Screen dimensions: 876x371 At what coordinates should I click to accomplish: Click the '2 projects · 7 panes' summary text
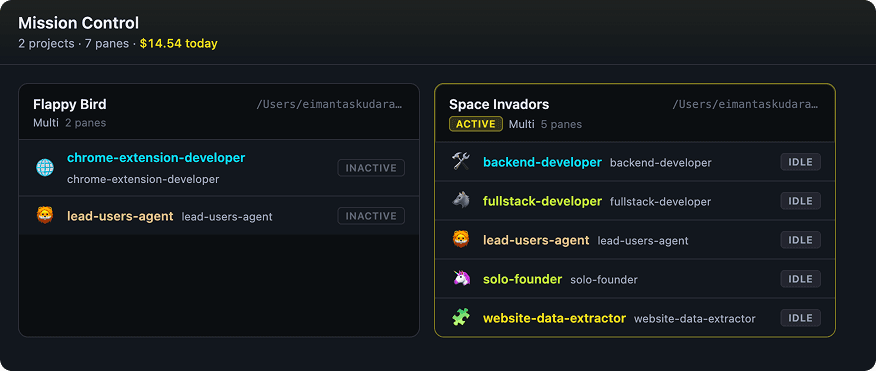pos(73,44)
